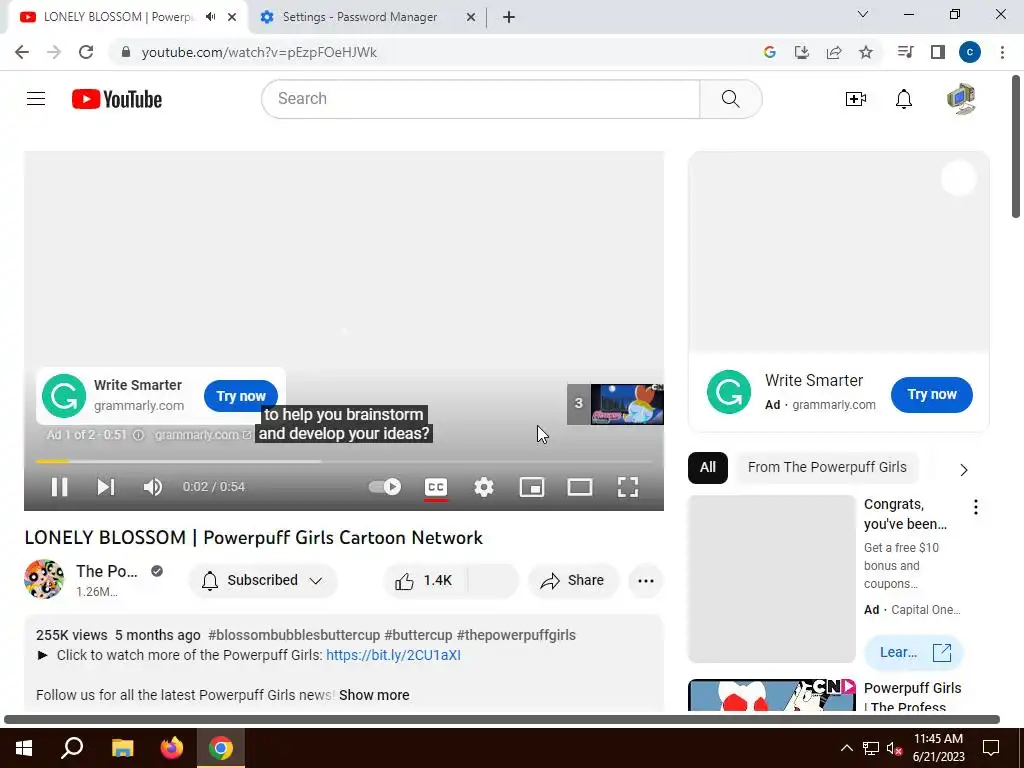Switch to theater mode

(580, 487)
